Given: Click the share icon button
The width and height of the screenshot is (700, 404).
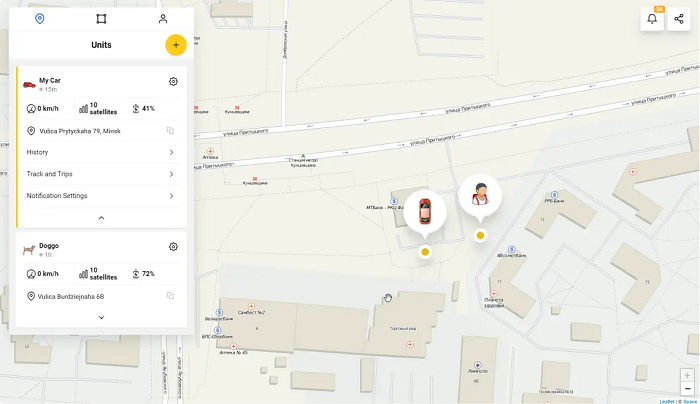Looking at the screenshot, I should 679,19.
